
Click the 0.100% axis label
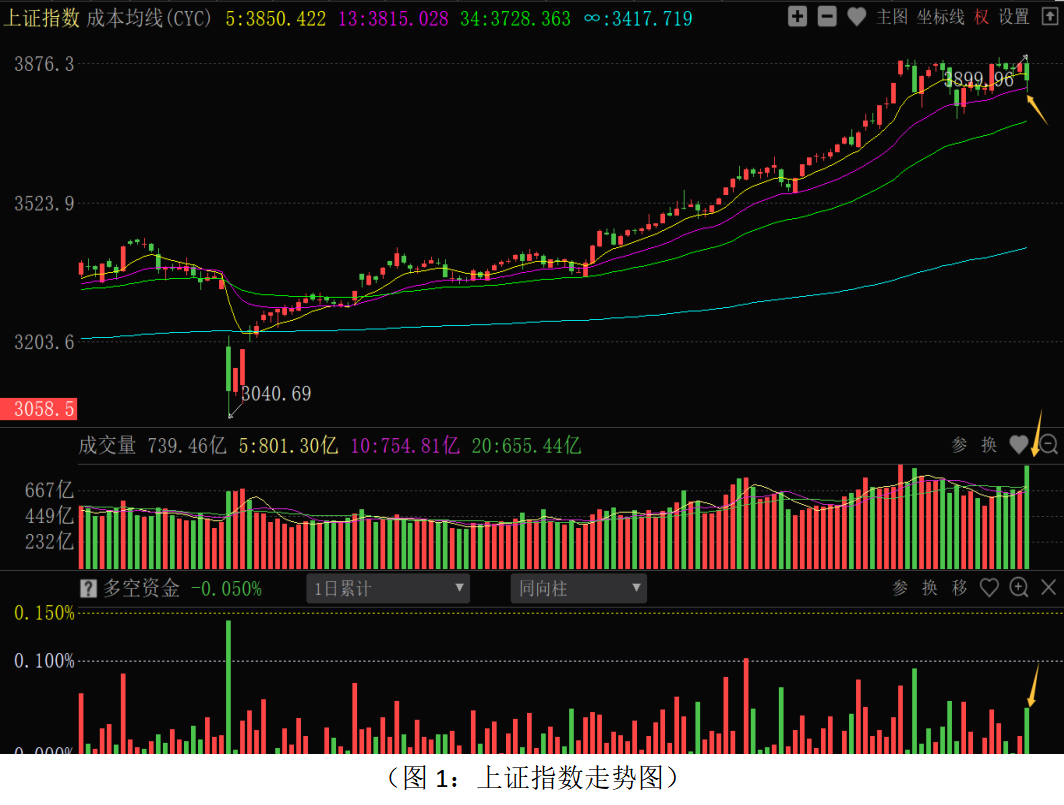(x=44, y=660)
